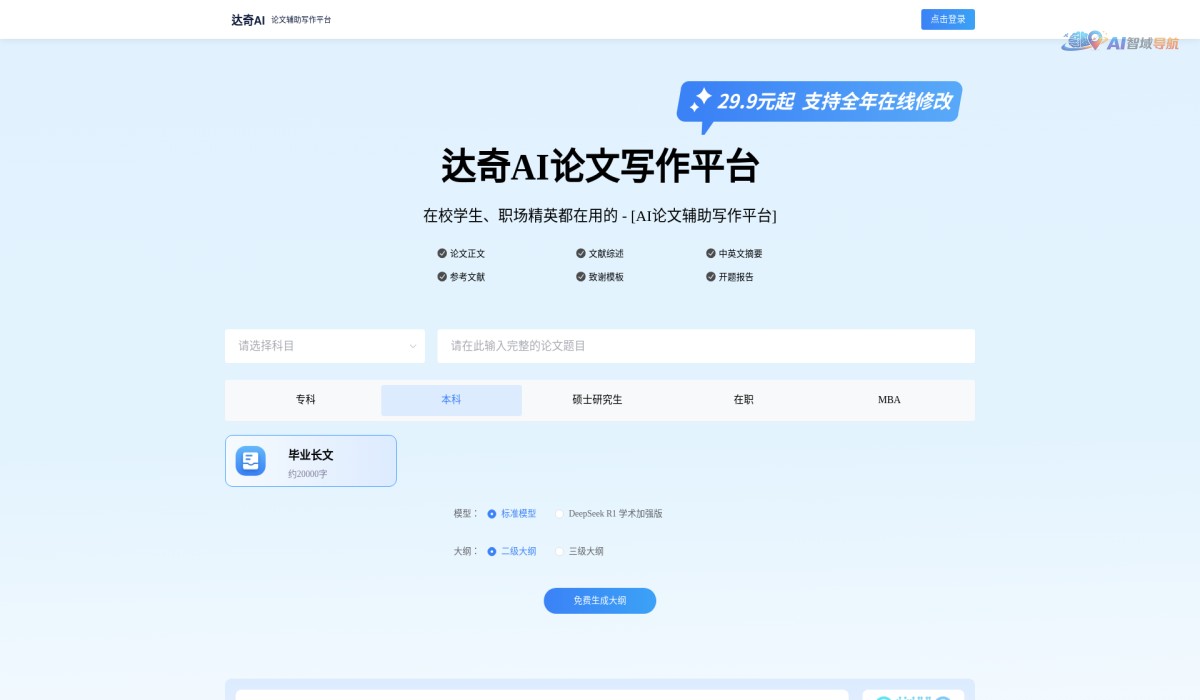Click the checkmark icon beside 论文正文

[x=441, y=253]
